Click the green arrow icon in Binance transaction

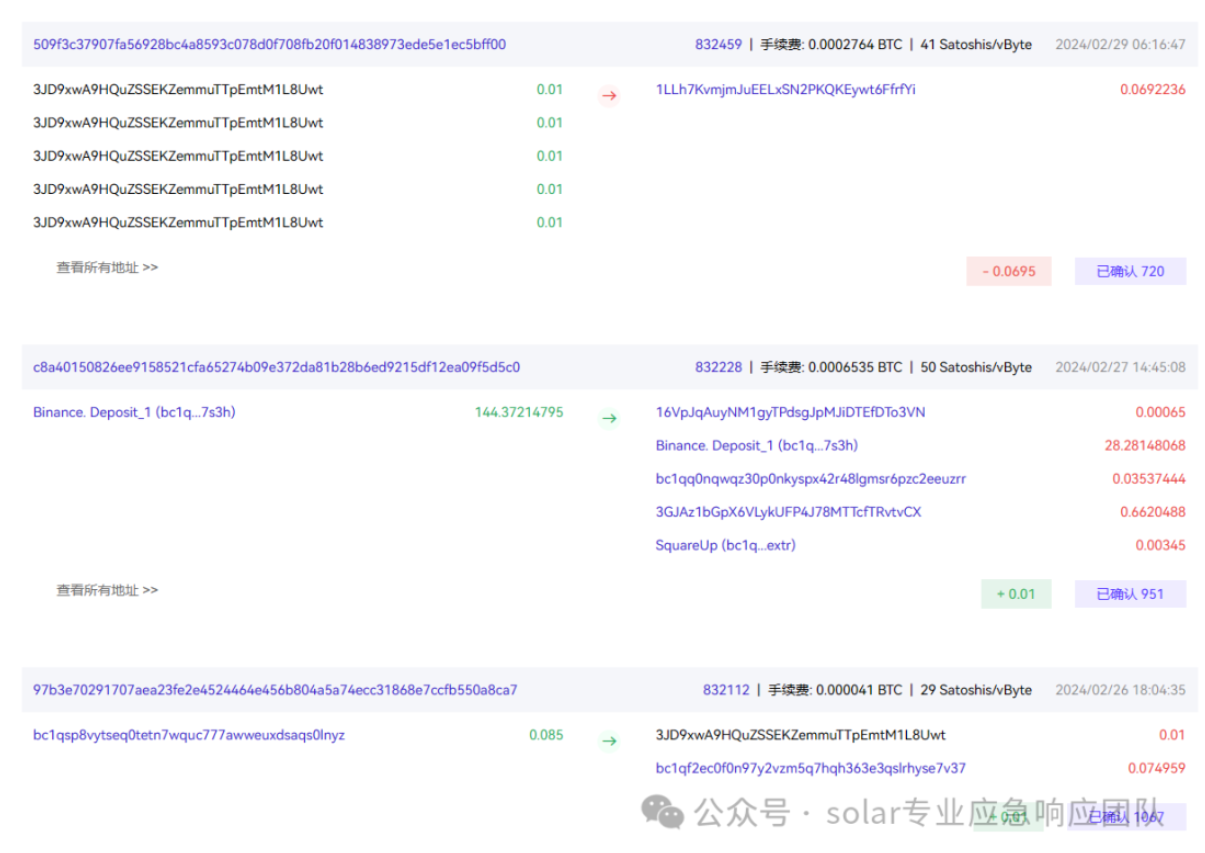(x=608, y=419)
